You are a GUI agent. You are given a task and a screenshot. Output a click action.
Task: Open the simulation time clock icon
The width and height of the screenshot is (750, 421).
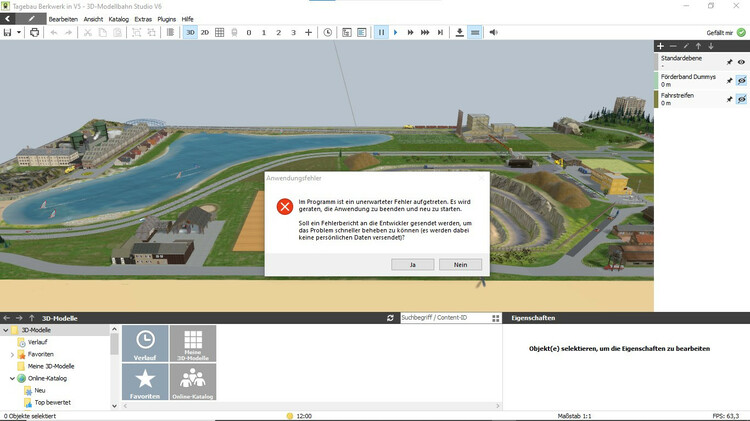point(328,33)
